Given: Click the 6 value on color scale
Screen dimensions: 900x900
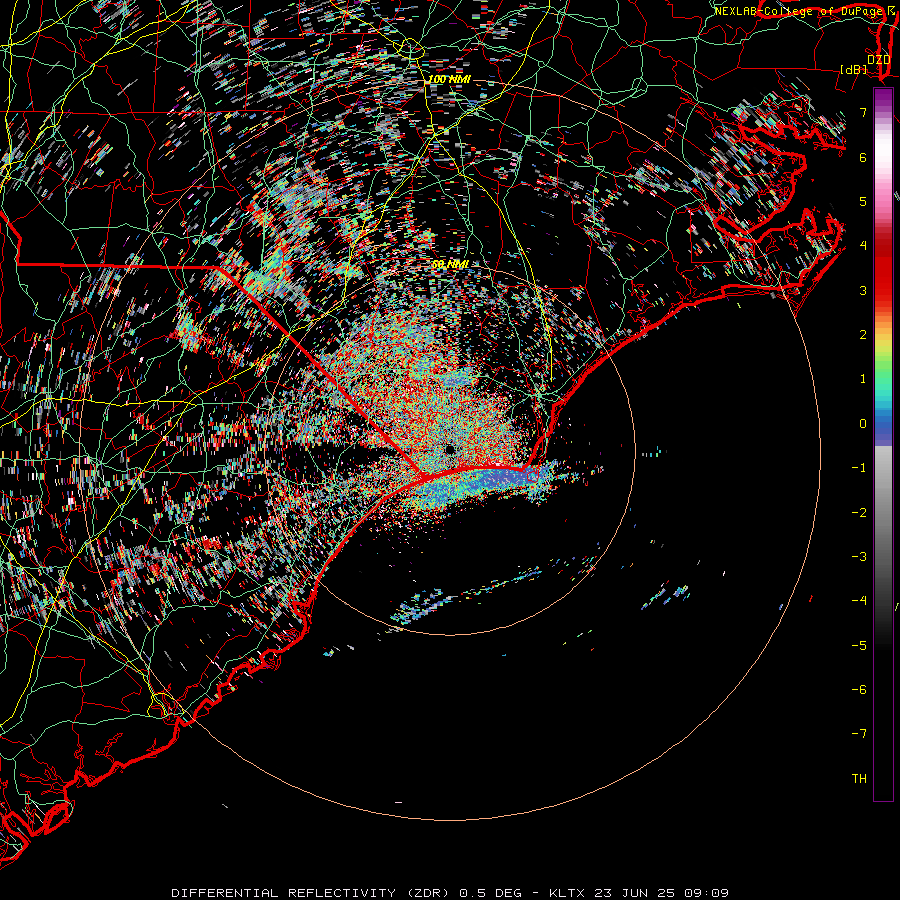Looking at the screenshot, I should pyautogui.click(x=863, y=157).
